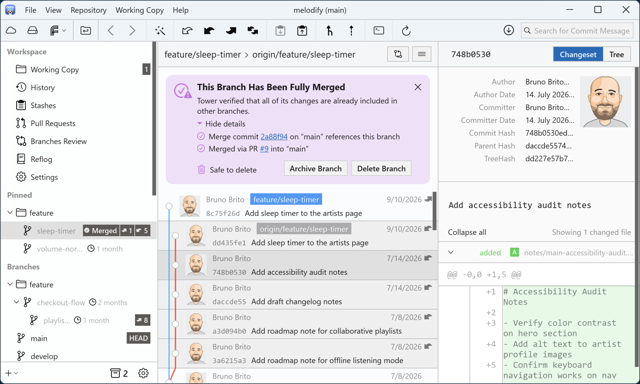Open the repository bookmarks dropdown in toolbar
The width and height of the screenshot is (640, 384).
point(58,31)
